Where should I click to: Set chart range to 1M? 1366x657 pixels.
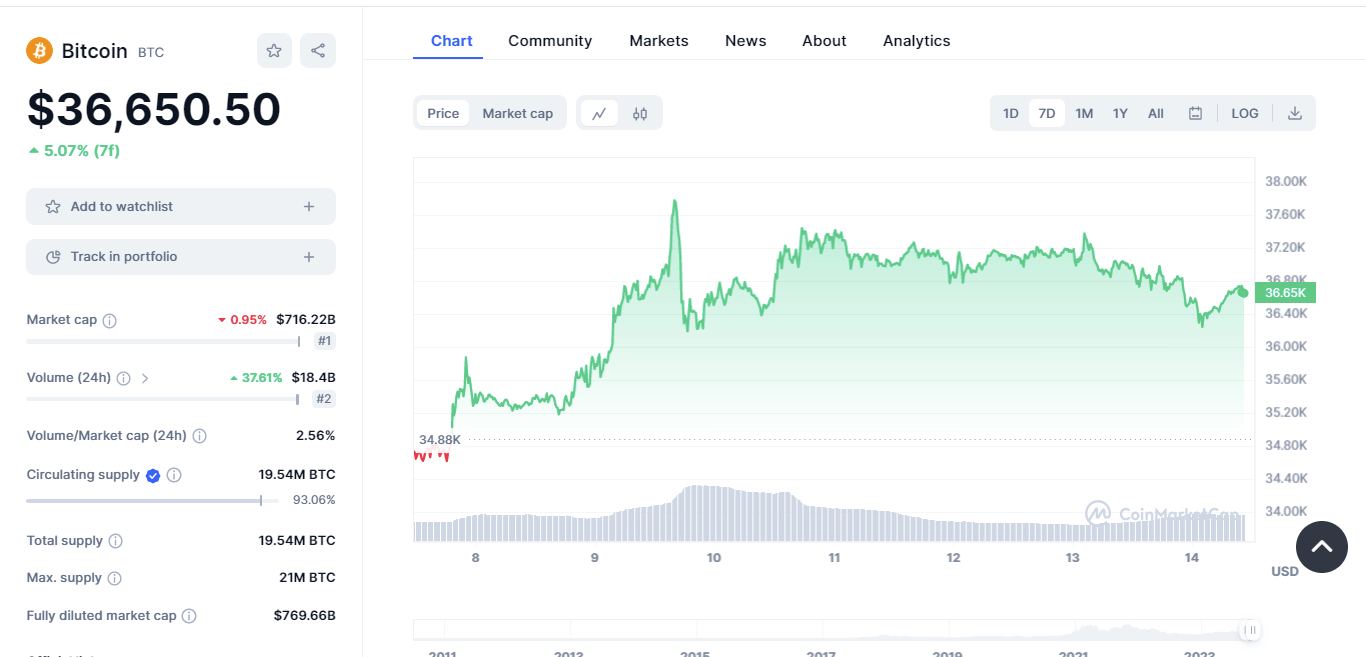(x=1084, y=113)
